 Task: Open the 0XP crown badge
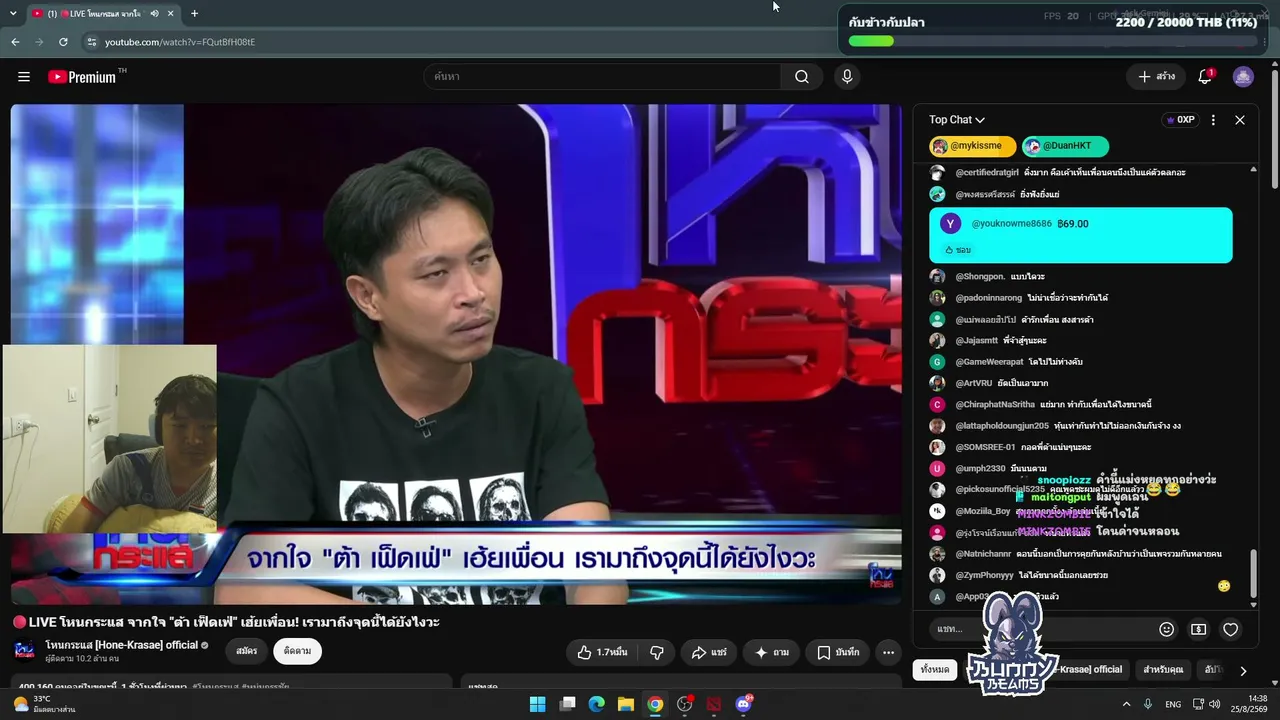coord(1180,120)
